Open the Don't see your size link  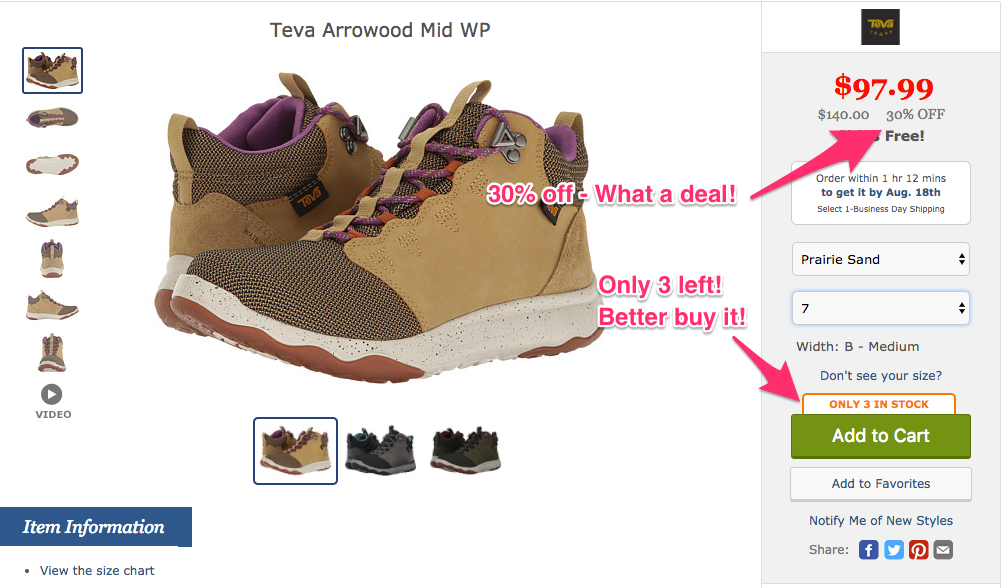[x=881, y=376]
